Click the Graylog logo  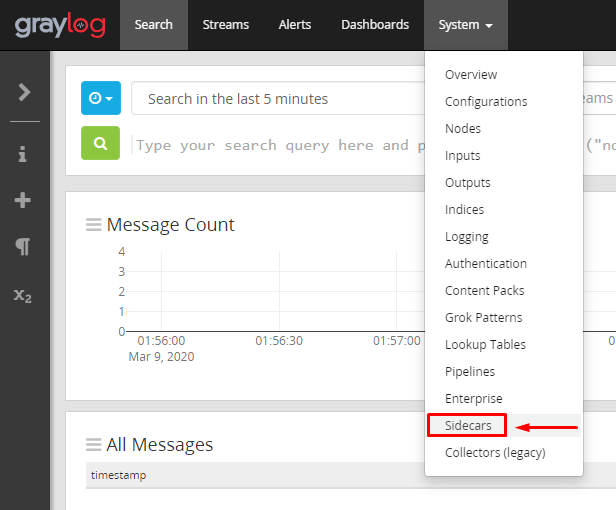click(59, 25)
